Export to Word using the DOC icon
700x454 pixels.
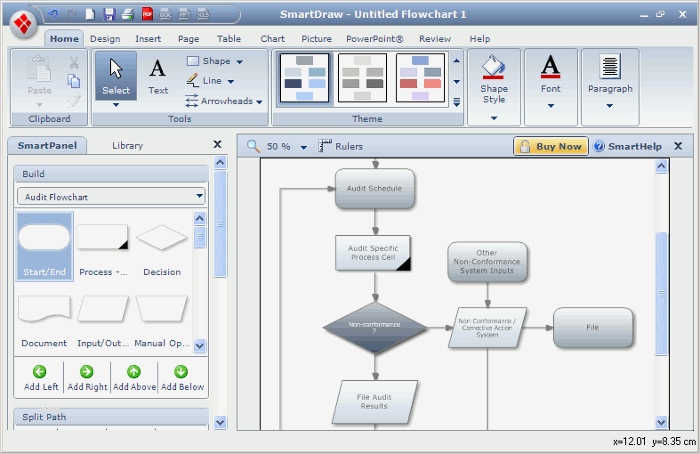[166, 14]
